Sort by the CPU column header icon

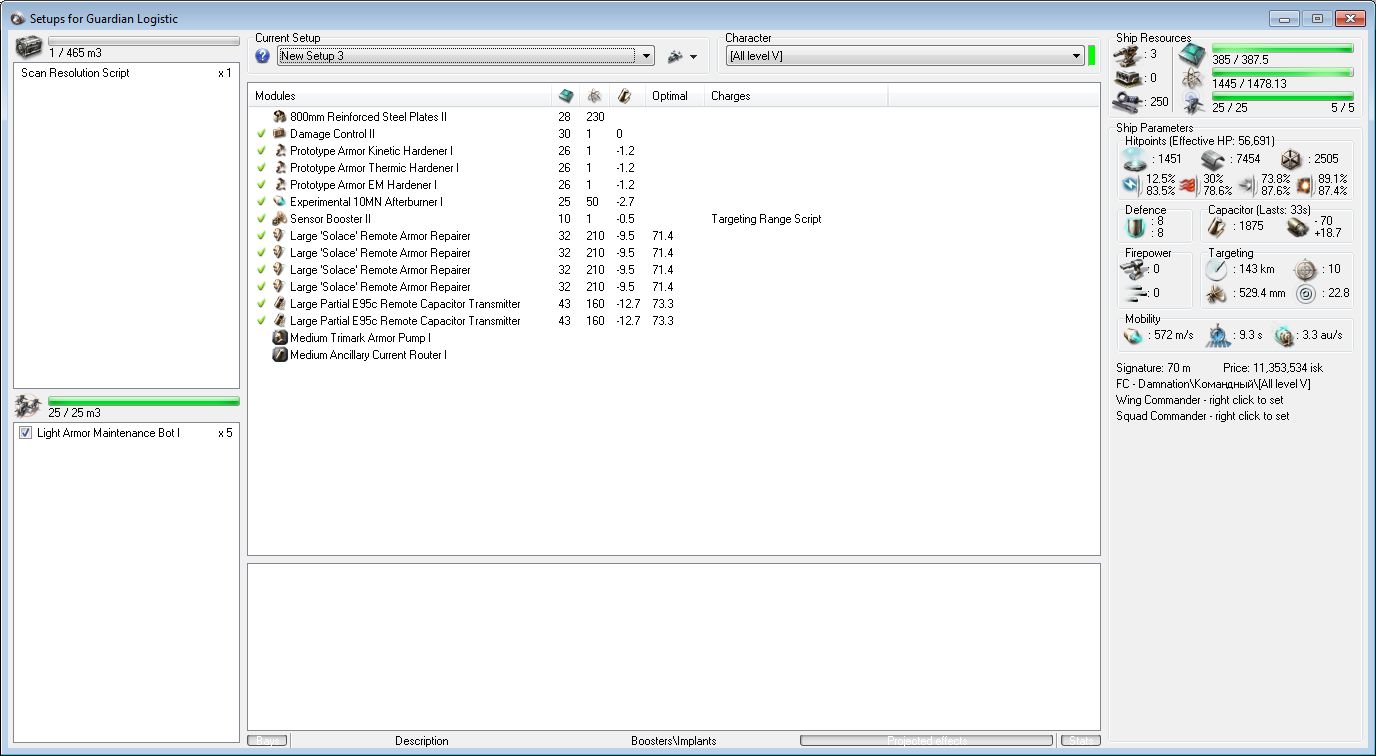click(x=566, y=96)
